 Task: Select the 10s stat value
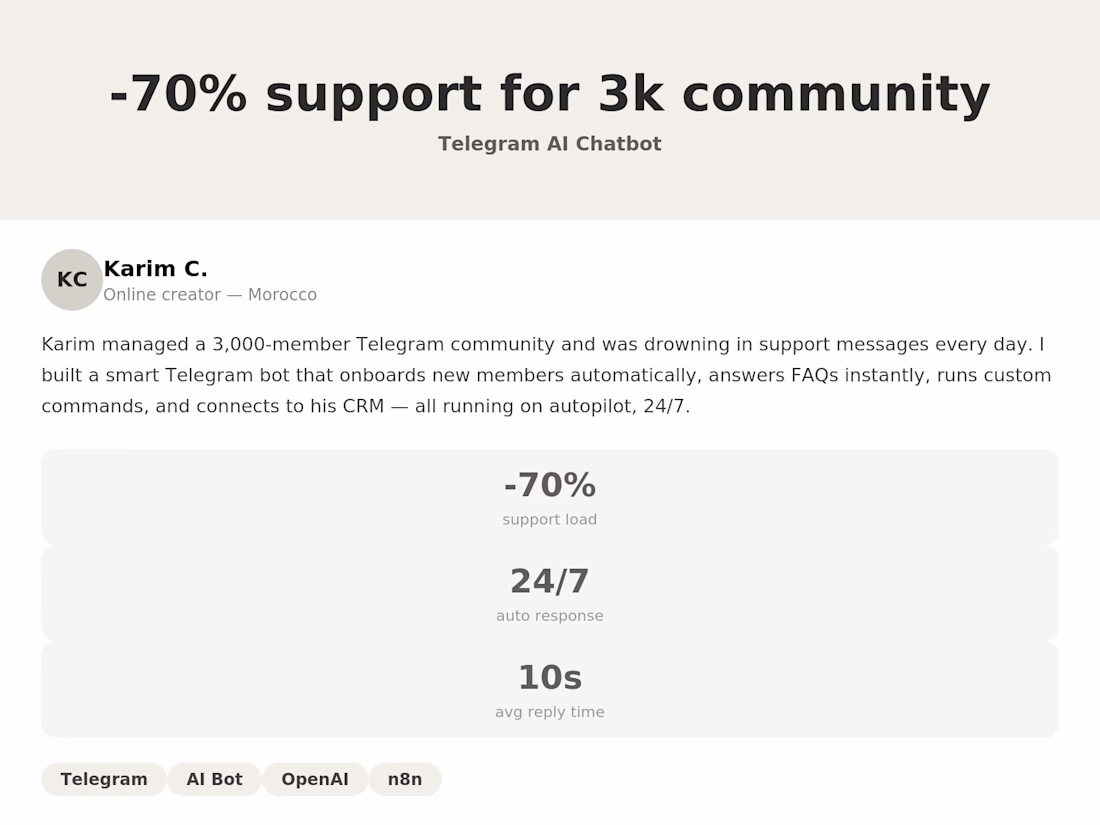point(550,677)
